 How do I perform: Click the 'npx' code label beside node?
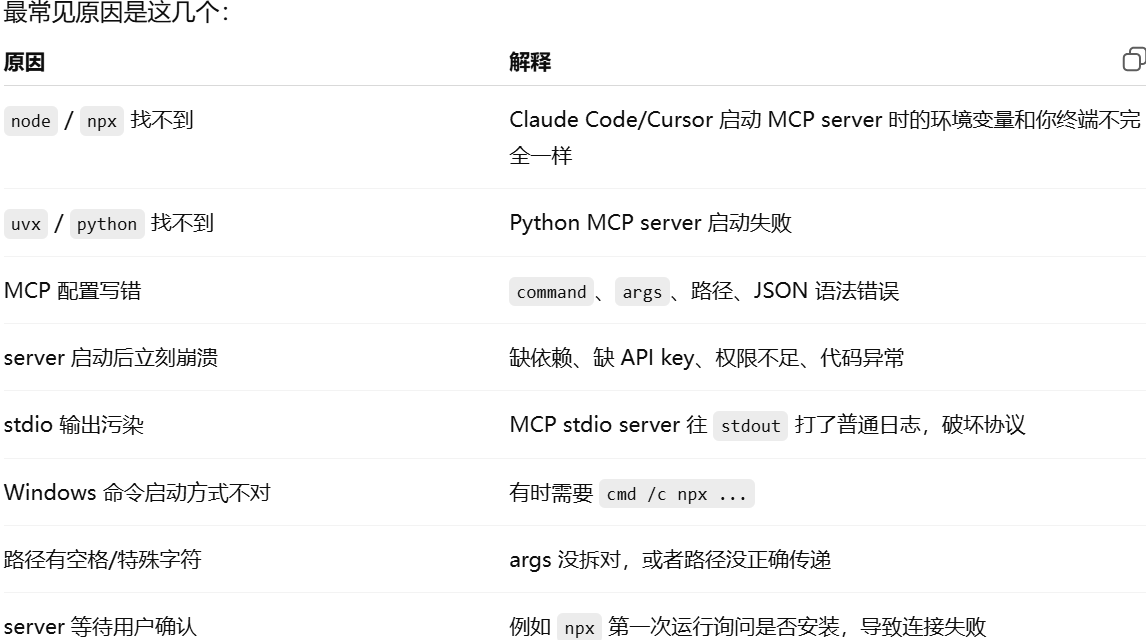tap(102, 121)
